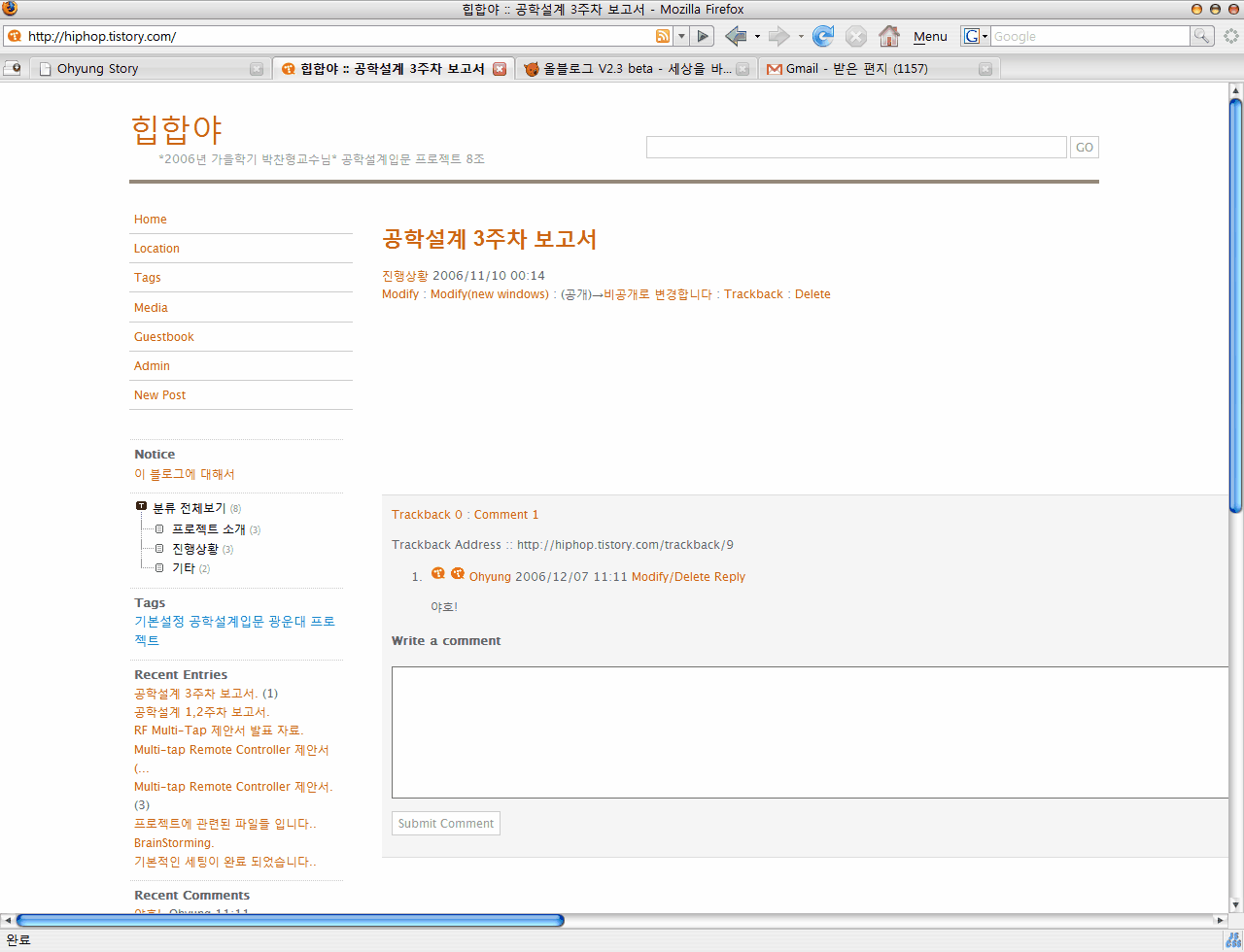Click the 분류 전체보기 category root icon

click(141, 507)
